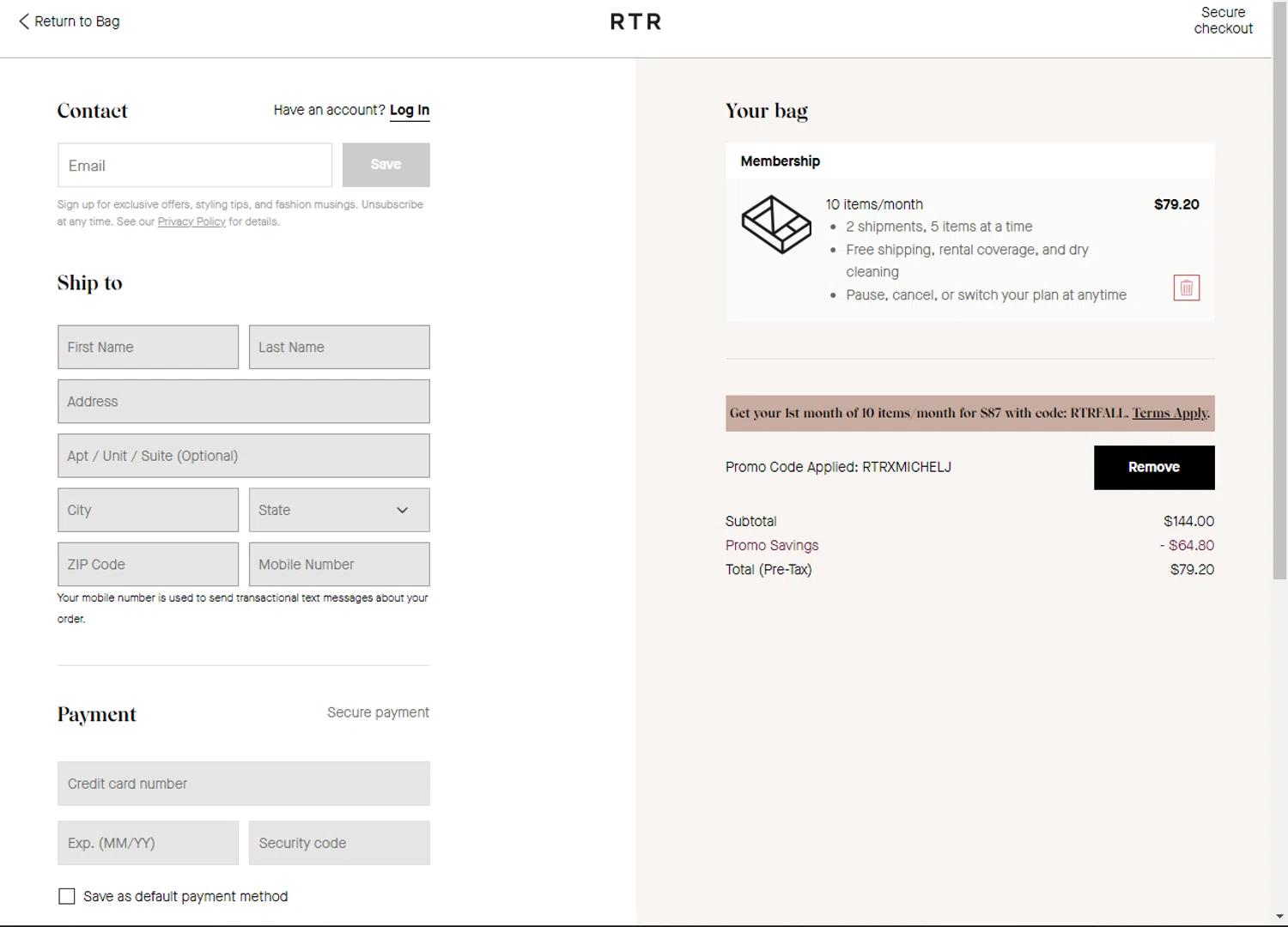Click the Address field
This screenshot has height=927, width=1288.
tap(243, 402)
